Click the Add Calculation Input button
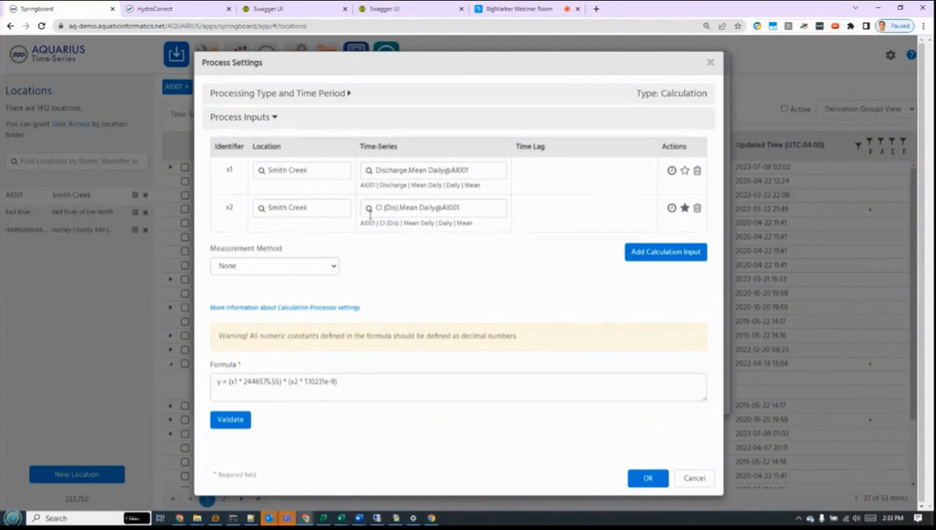The width and height of the screenshot is (936, 530). [666, 252]
